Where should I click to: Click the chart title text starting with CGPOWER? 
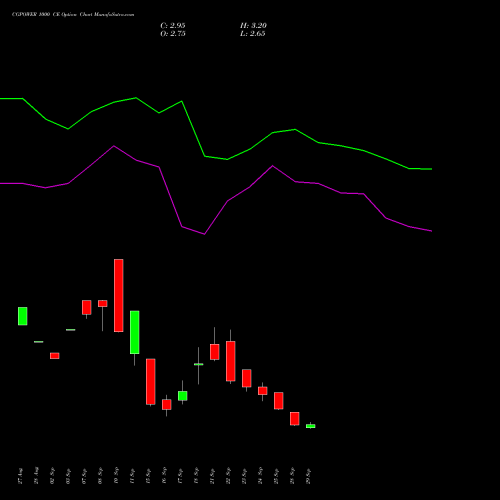73,15
